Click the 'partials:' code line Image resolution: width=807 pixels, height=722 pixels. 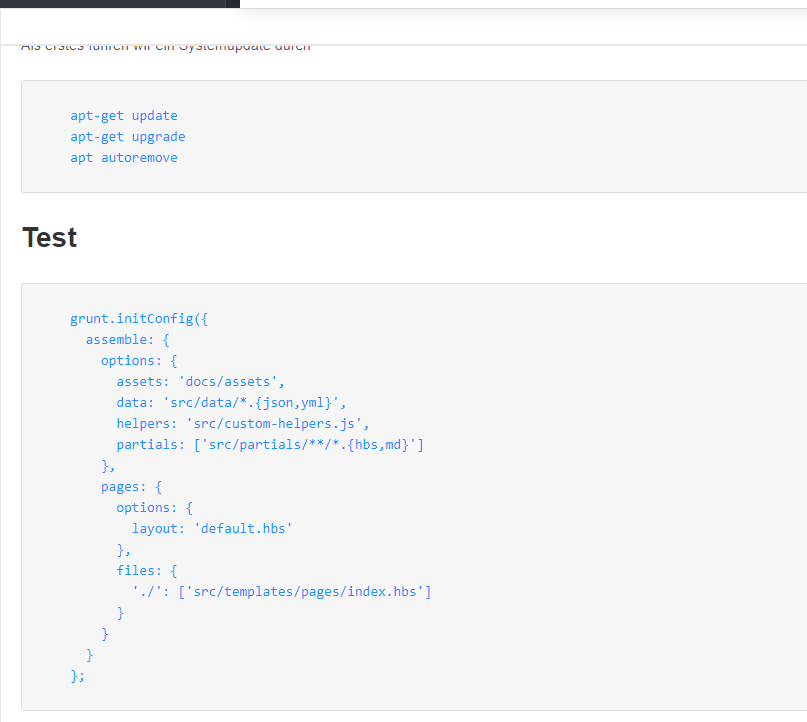point(270,445)
